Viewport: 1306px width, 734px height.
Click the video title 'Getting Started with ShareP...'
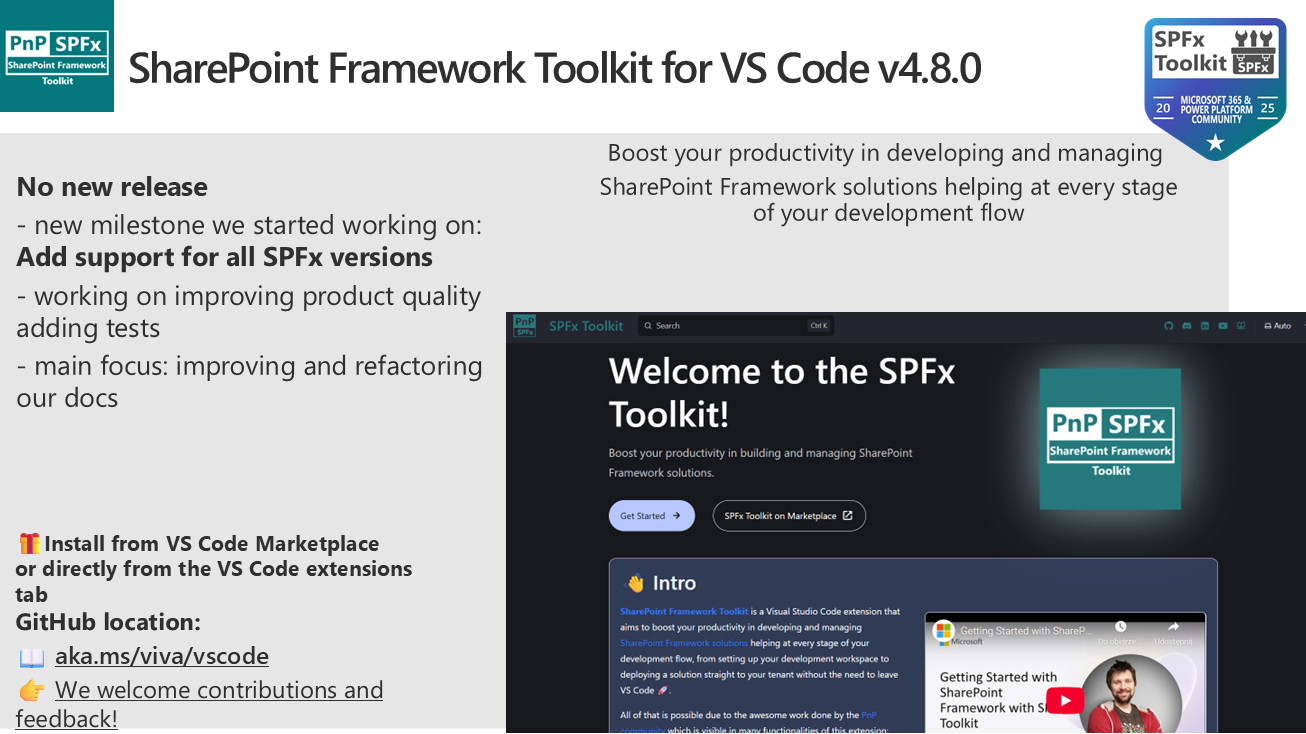point(1025,631)
